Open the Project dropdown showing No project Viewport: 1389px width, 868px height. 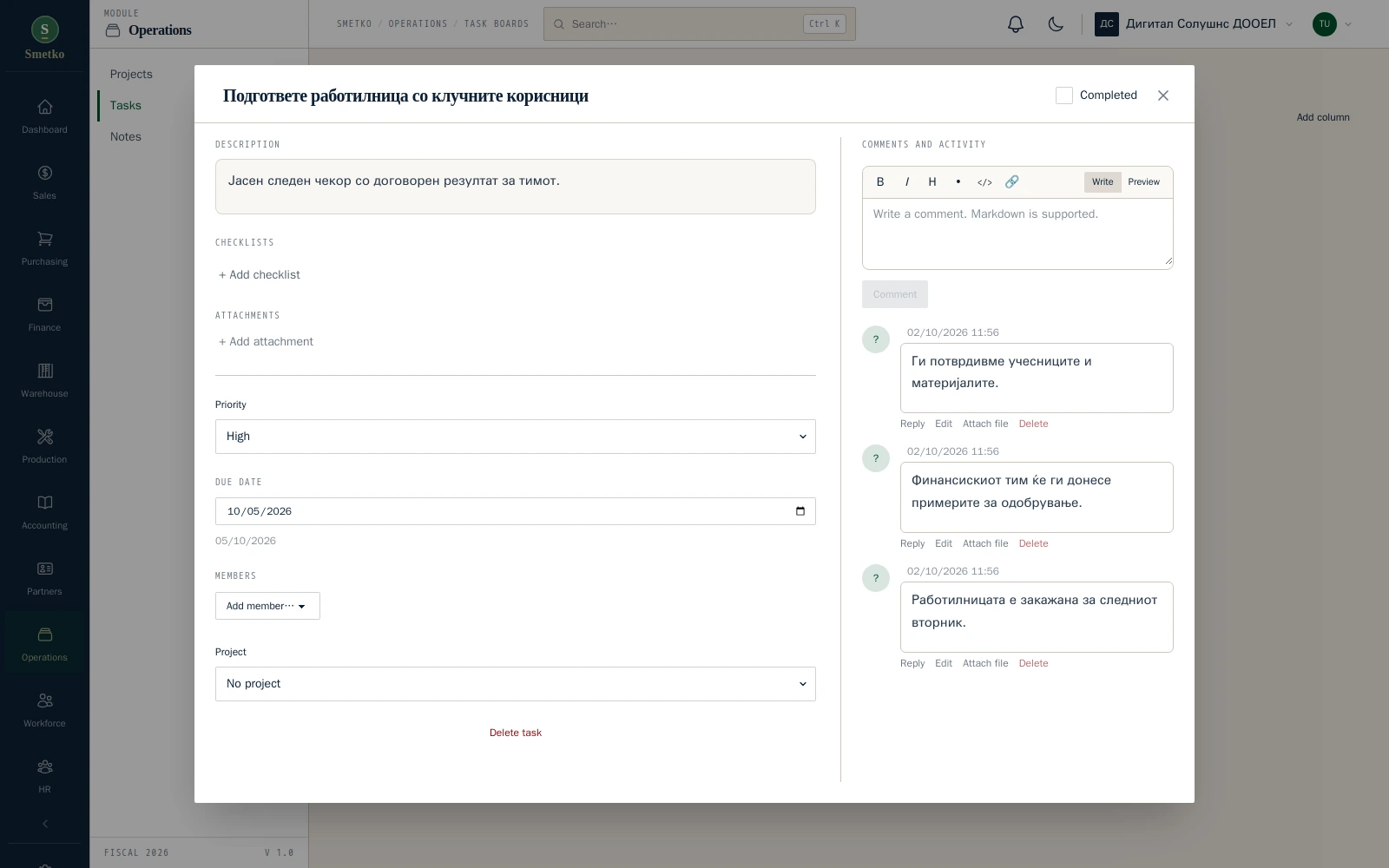516,684
